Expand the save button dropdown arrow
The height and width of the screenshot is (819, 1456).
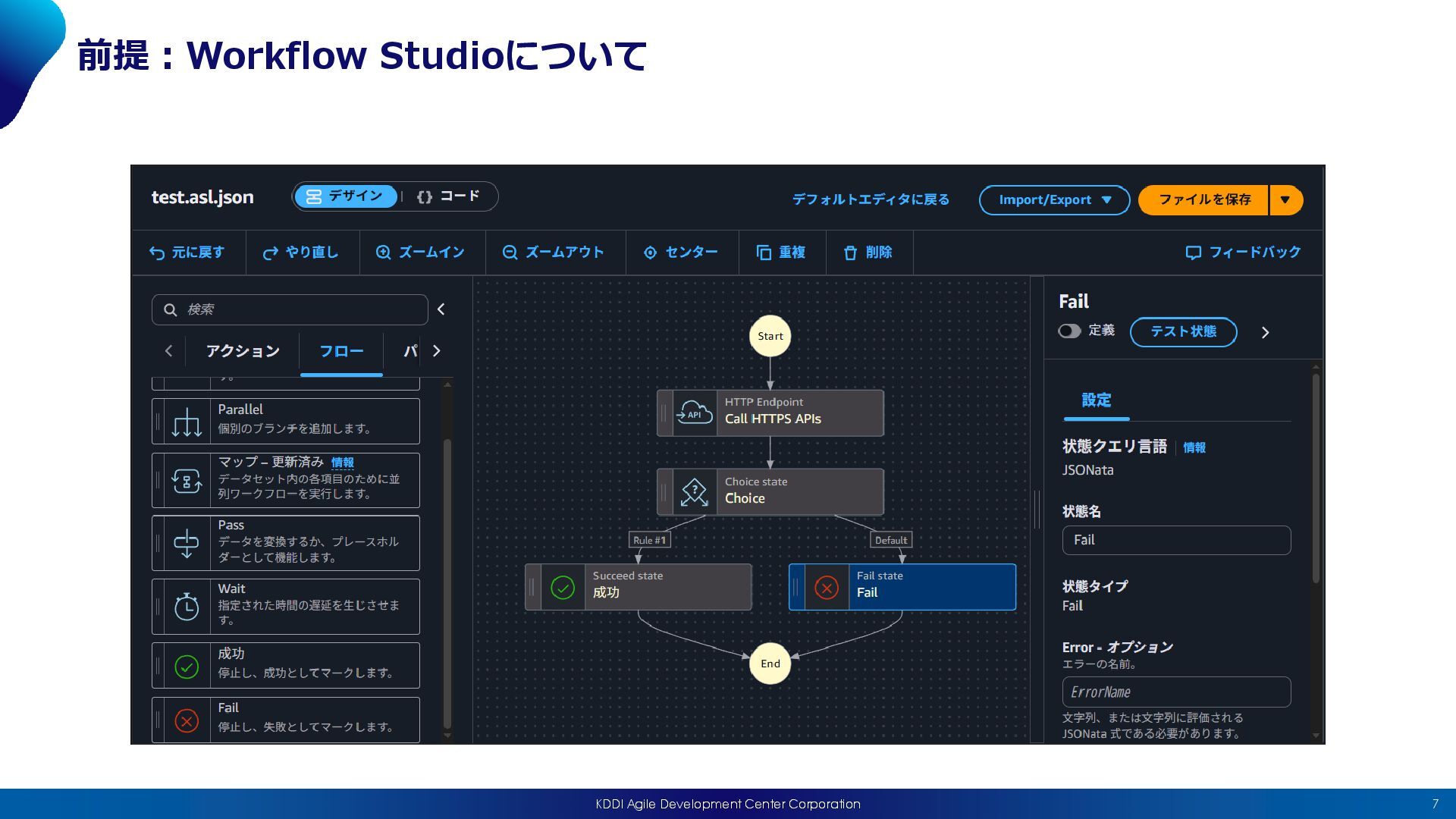click(1285, 200)
